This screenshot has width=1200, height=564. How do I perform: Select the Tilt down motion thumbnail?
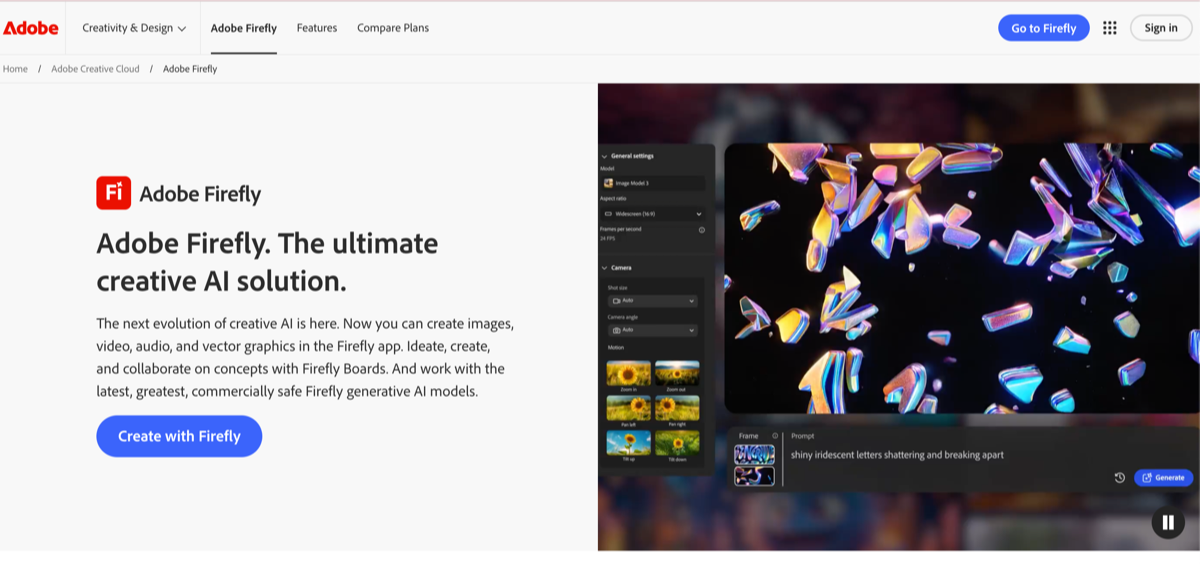677,443
